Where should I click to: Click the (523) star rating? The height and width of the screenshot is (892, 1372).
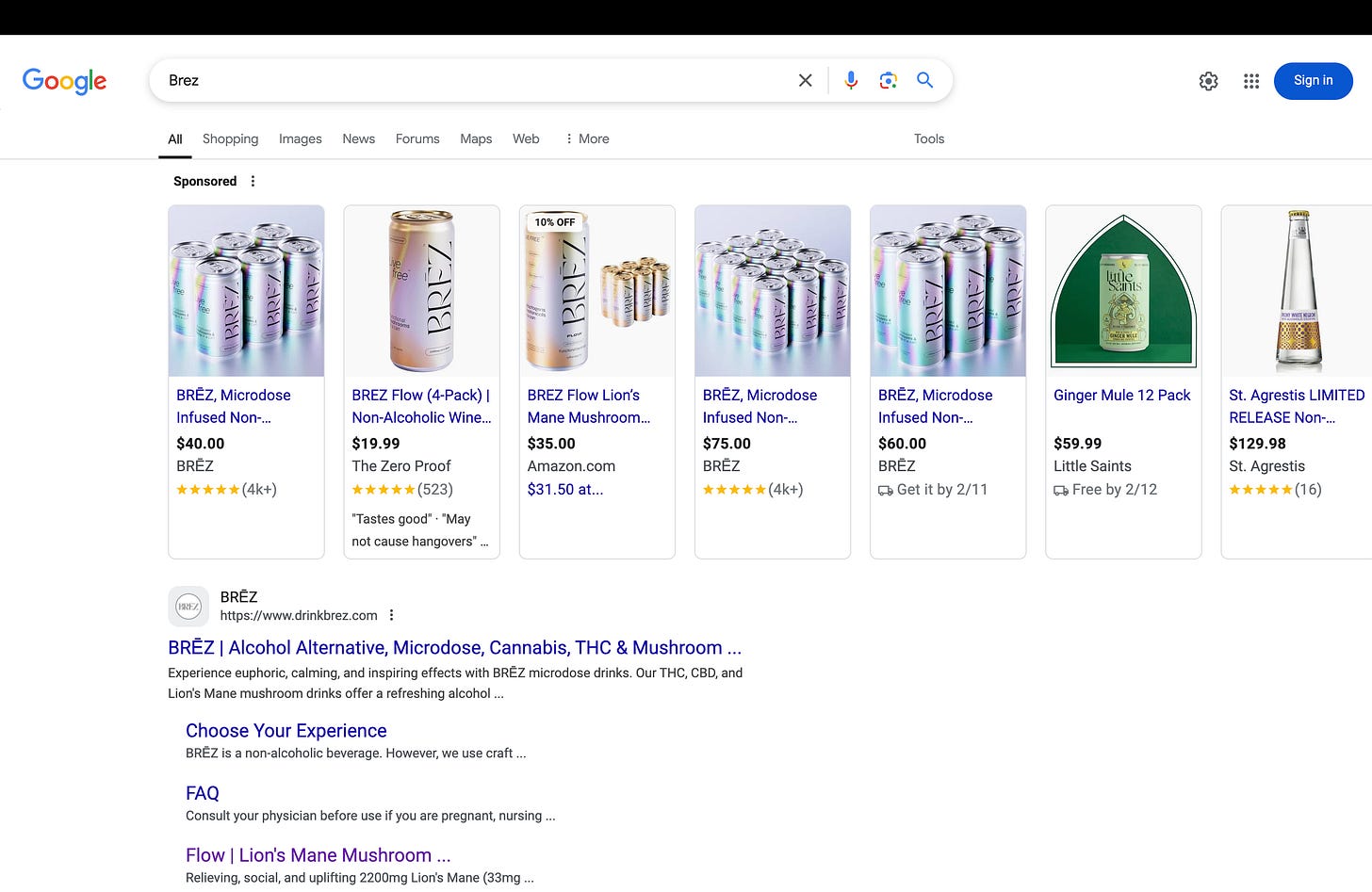pos(402,490)
